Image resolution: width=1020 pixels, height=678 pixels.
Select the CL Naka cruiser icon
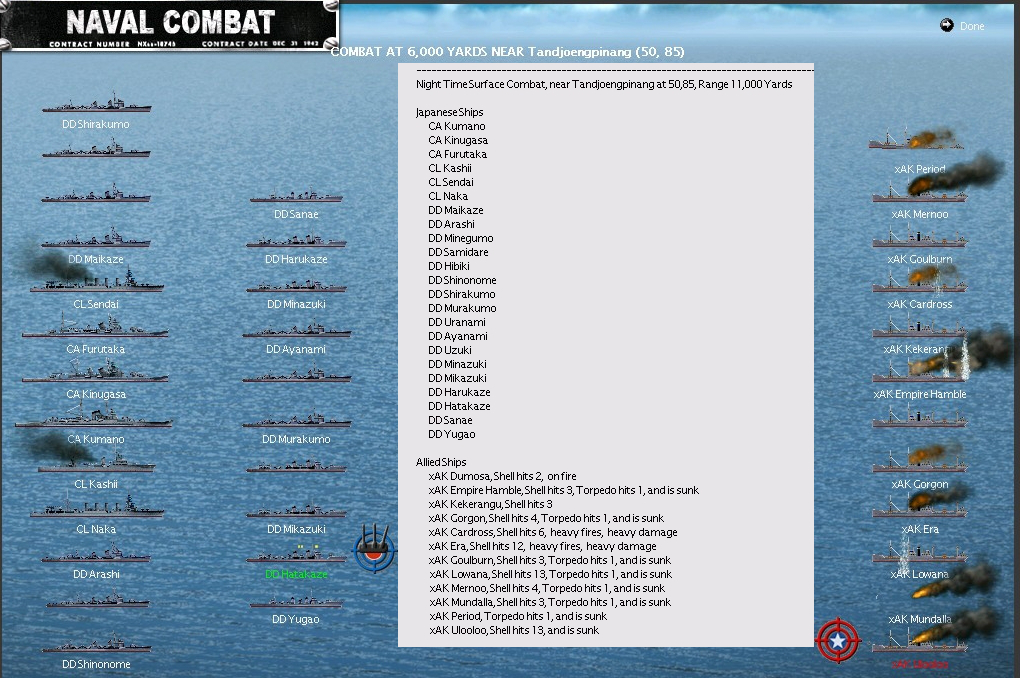point(96,506)
